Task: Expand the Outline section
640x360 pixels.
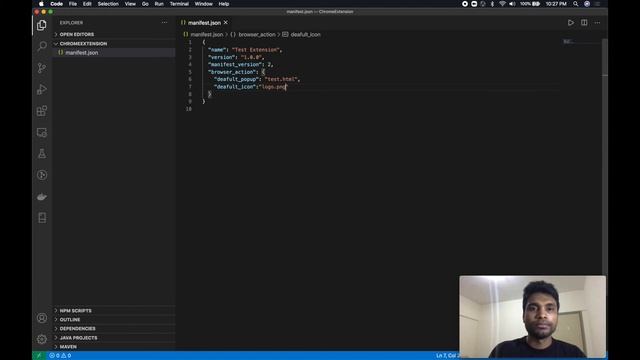Action: point(70,320)
